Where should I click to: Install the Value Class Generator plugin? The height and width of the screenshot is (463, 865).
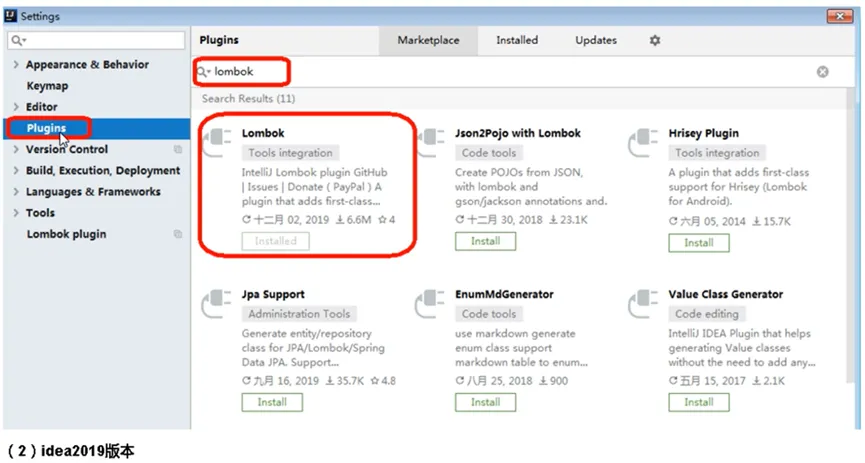[699, 402]
